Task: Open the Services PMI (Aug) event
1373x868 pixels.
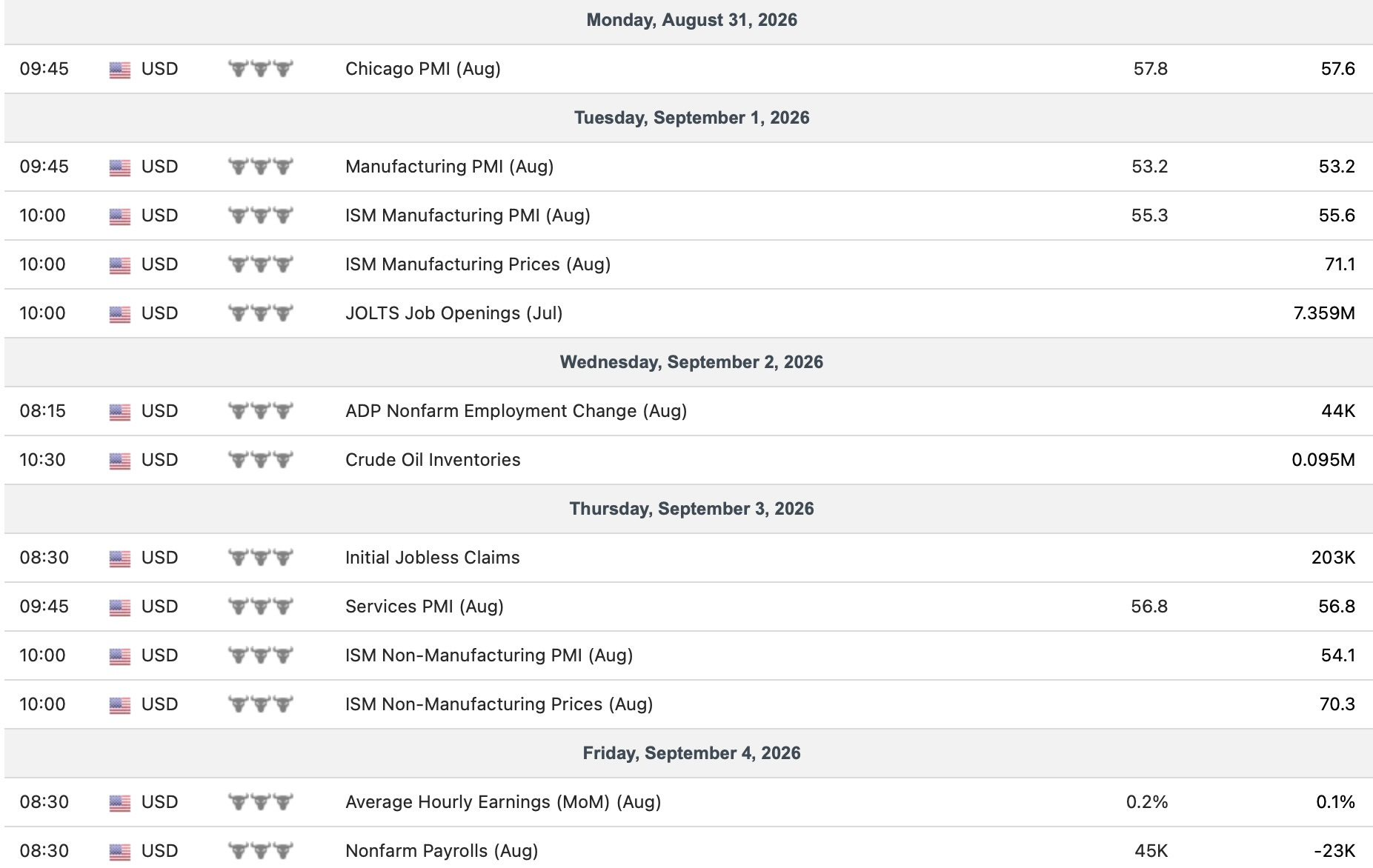Action: [x=425, y=607]
